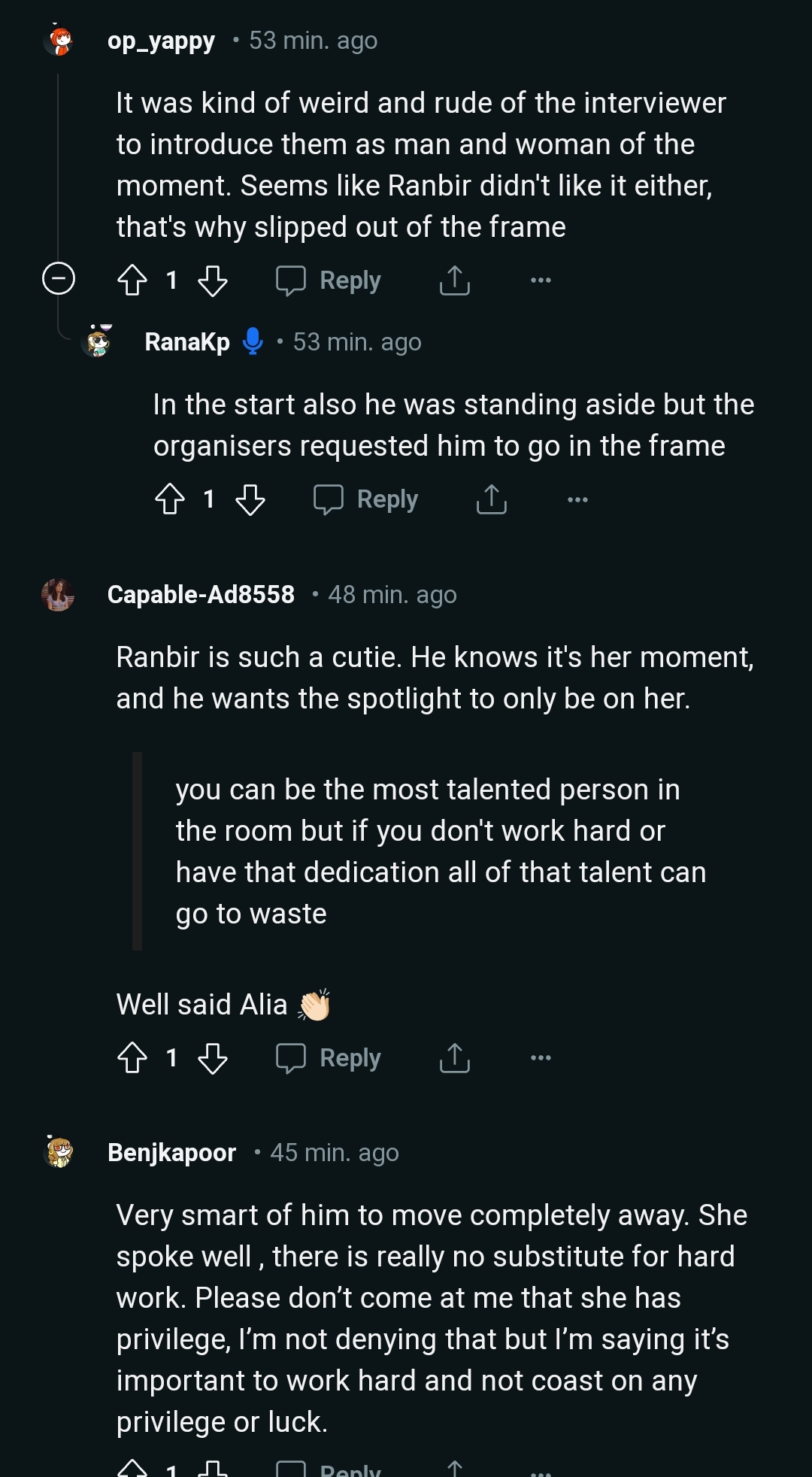The width and height of the screenshot is (812, 1477).
Task: Downvote Capable-Ad8558's comment
Action: coord(213,1058)
